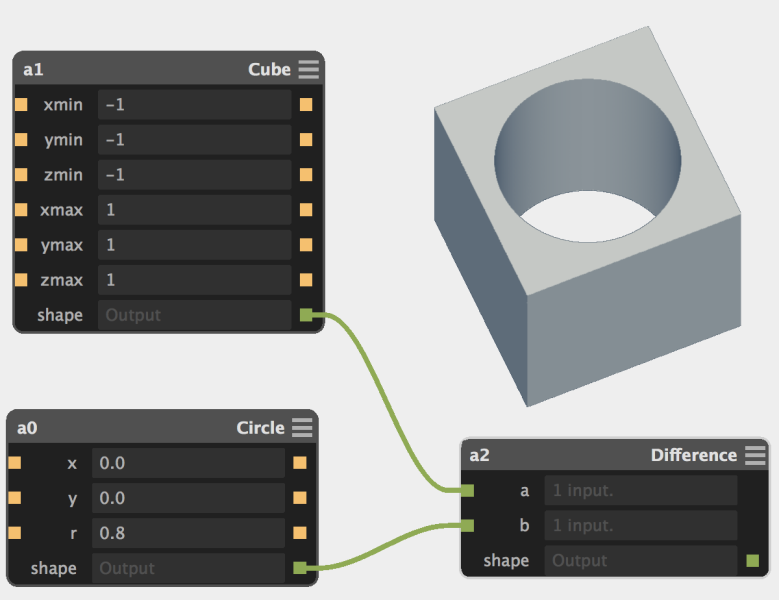The width and height of the screenshot is (779, 600).
Task: Open the Circle node hamburger menu
Action: point(302,428)
